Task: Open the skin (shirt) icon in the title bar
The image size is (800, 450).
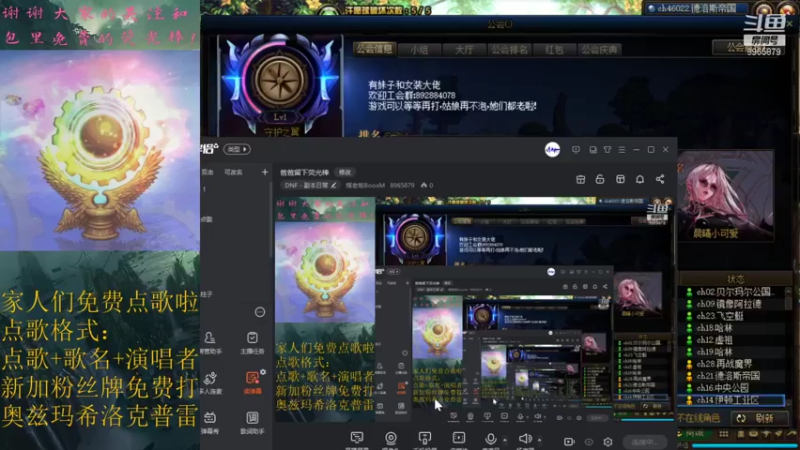Action: 607,149
